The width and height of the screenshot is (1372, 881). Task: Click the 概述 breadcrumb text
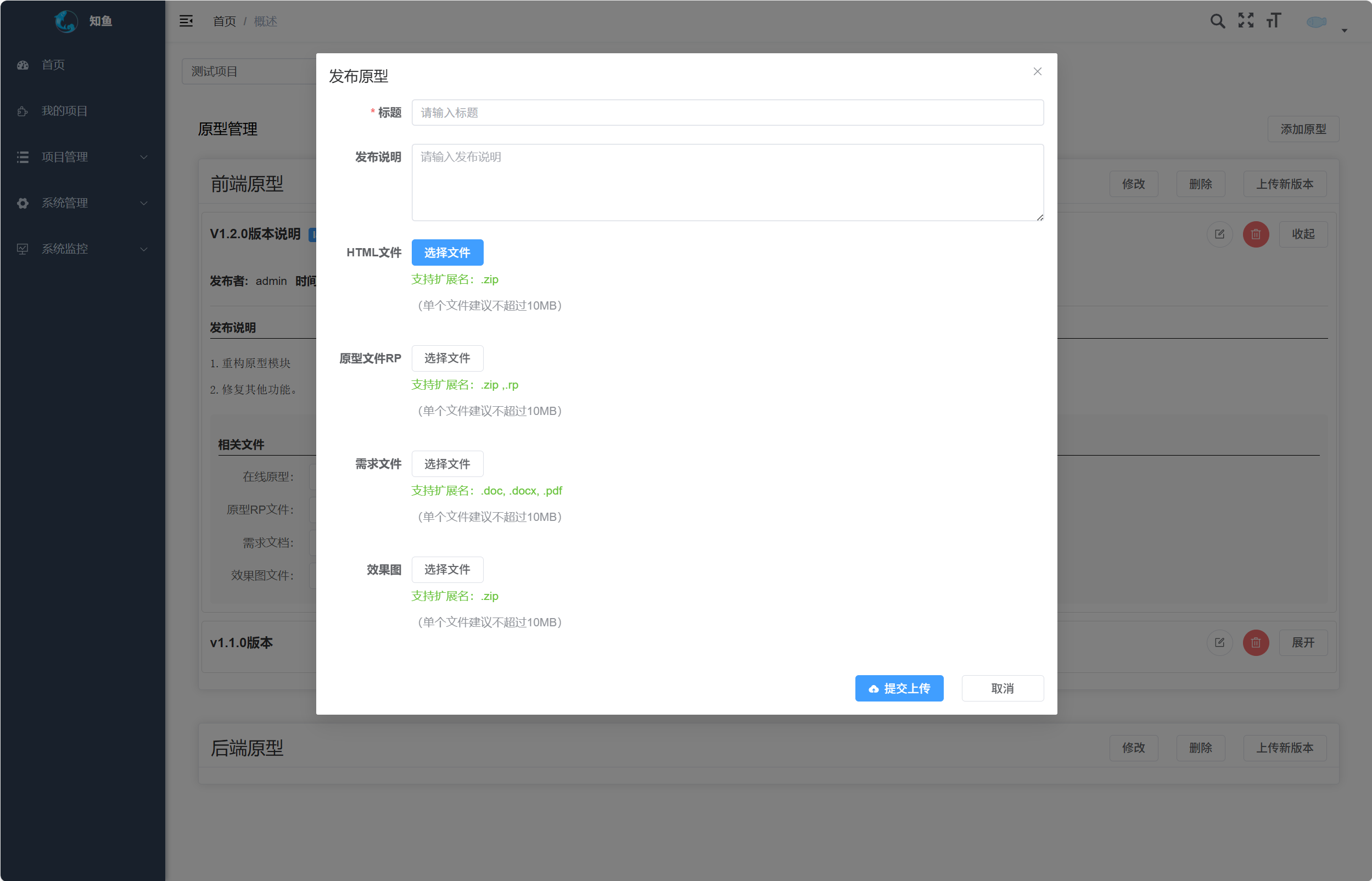pos(266,21)
